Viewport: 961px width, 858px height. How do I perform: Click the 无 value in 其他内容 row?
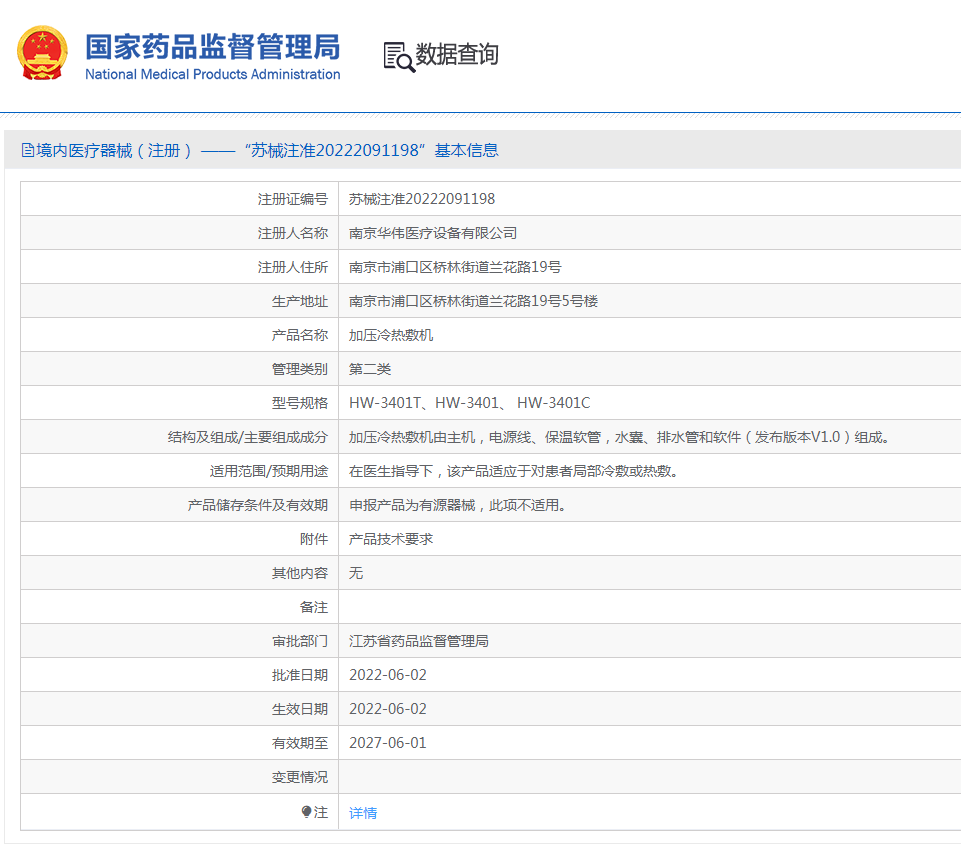point(356,573)
